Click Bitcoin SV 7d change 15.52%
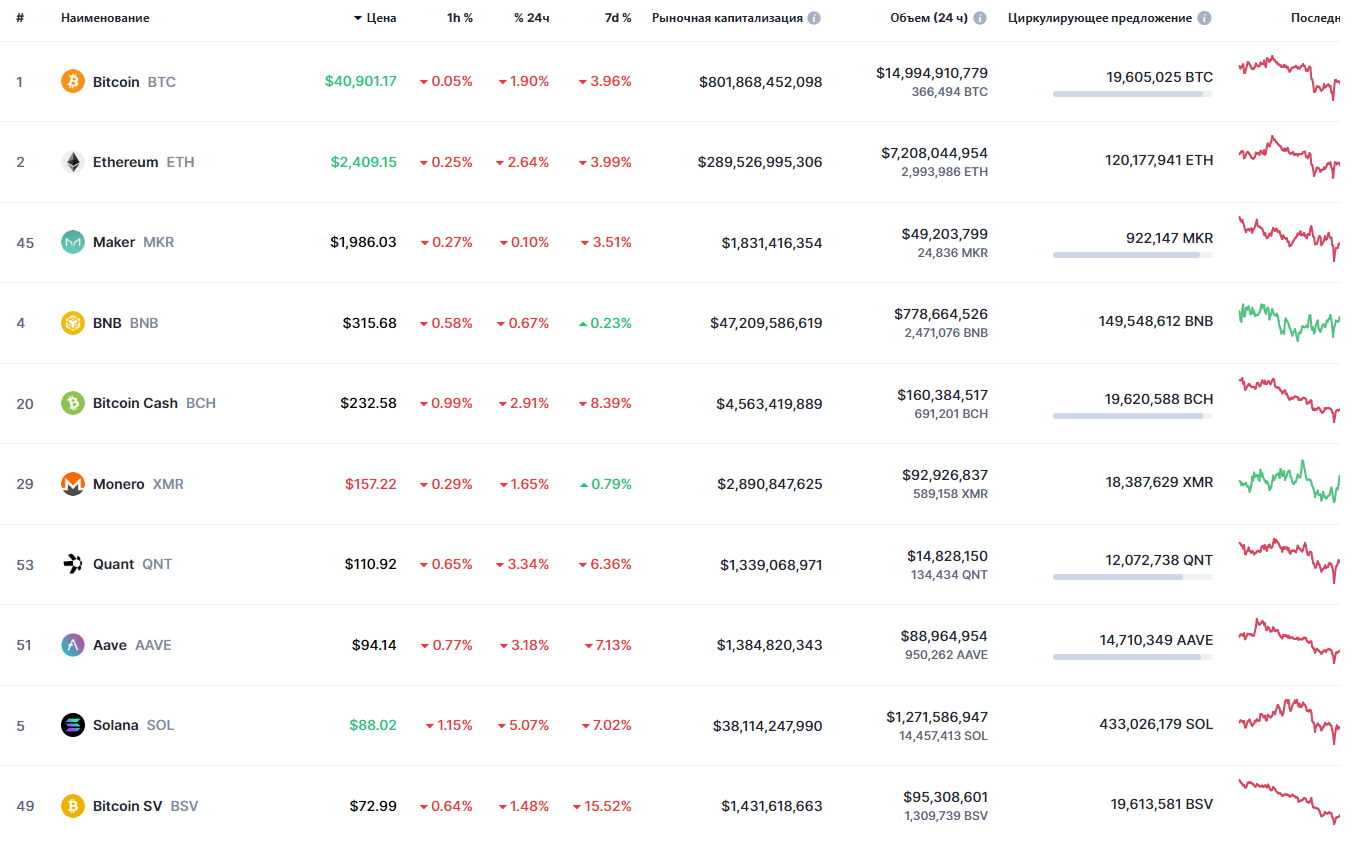Image resolution: width=1359 pixels, height=843 pixels. tap(602, 806)
